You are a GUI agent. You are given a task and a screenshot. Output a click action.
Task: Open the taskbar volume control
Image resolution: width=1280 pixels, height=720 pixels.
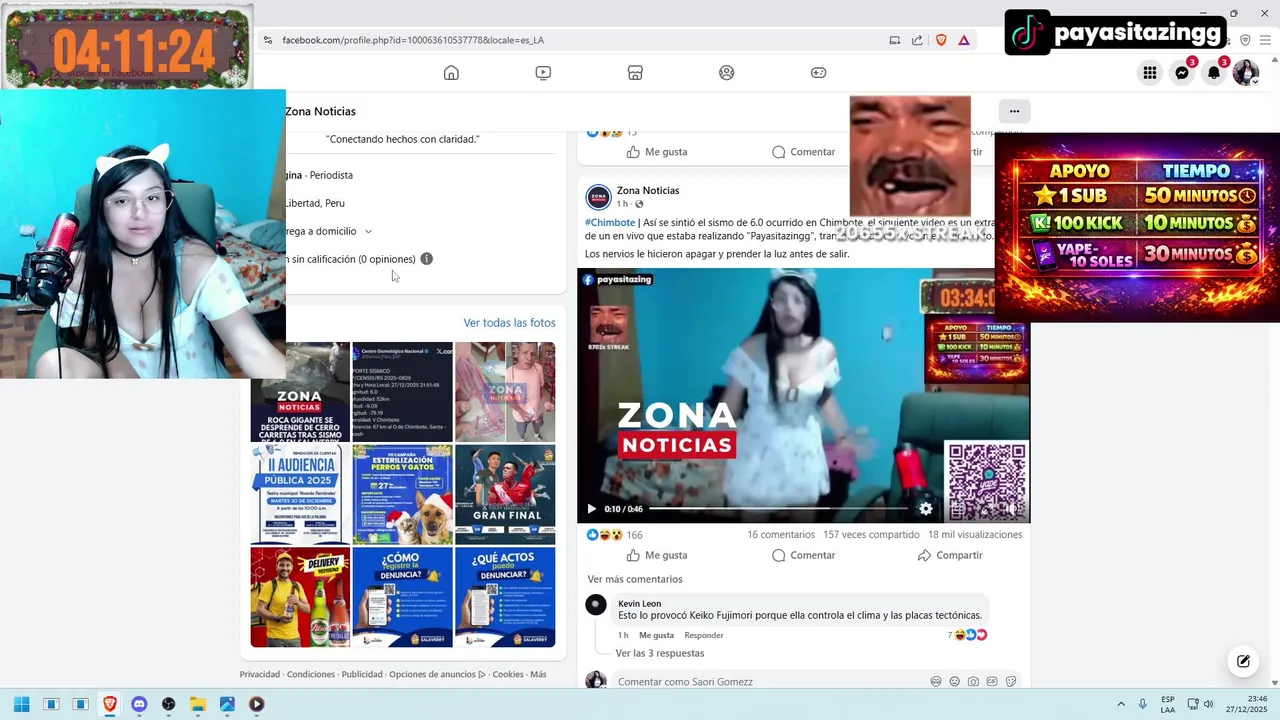point(1208,704)
